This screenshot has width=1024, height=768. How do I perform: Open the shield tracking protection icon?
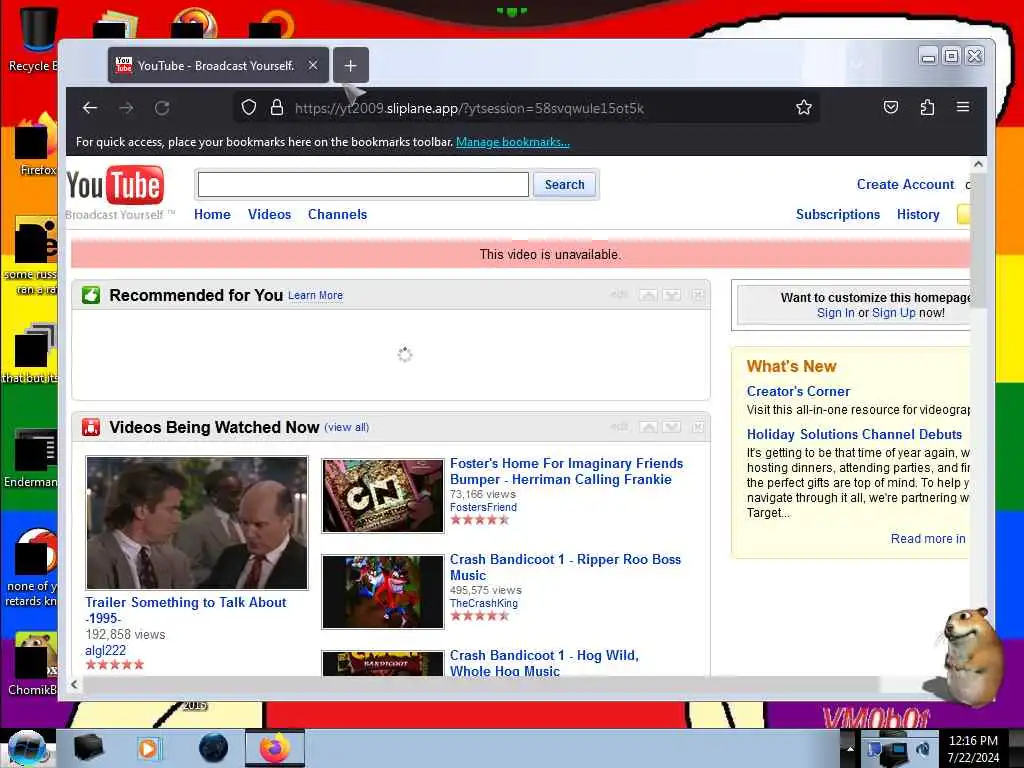point(249,107)
